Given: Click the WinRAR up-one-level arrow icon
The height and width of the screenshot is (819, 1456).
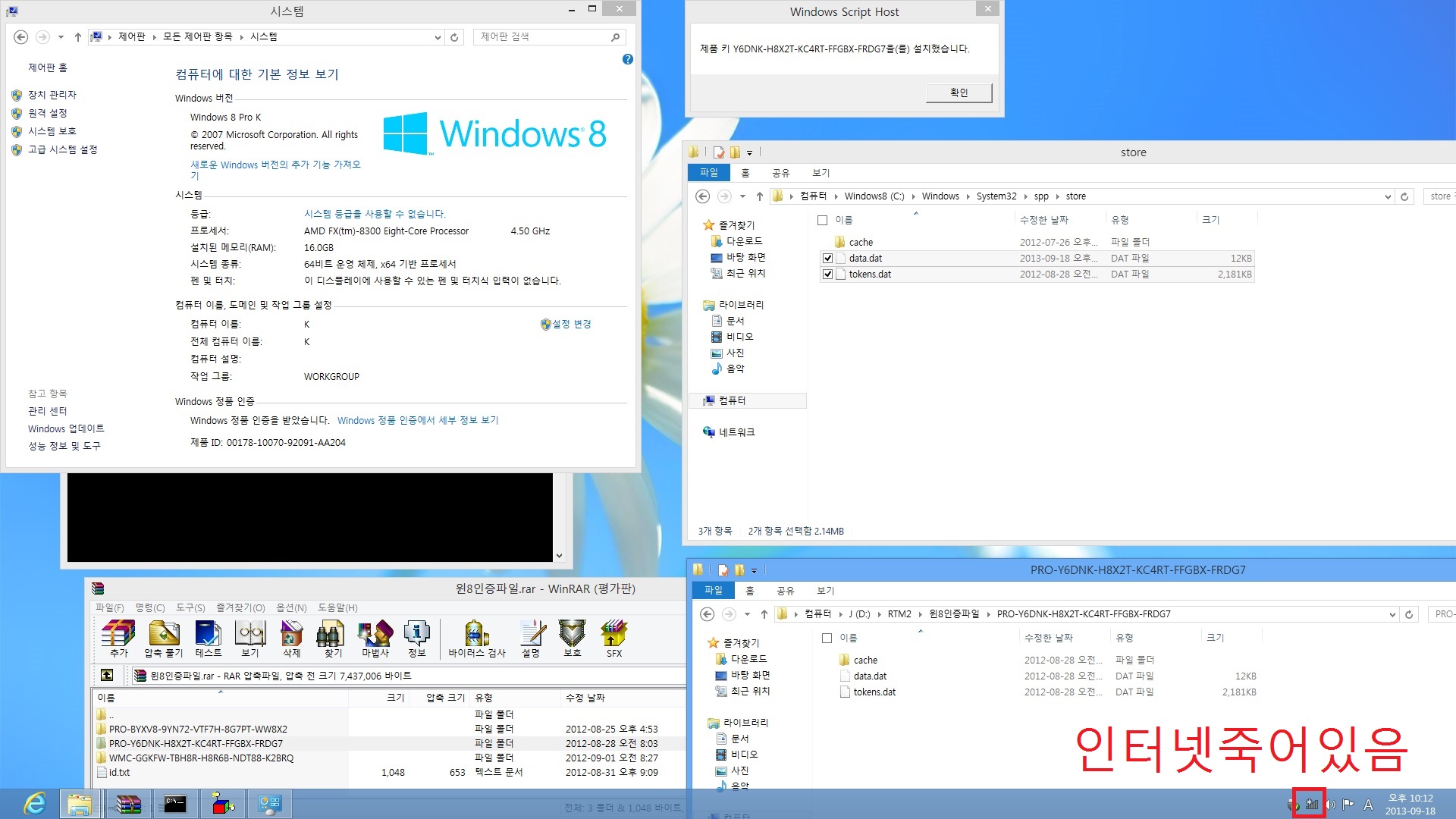Looking at the screenshot, I should [x=107, y=675].
